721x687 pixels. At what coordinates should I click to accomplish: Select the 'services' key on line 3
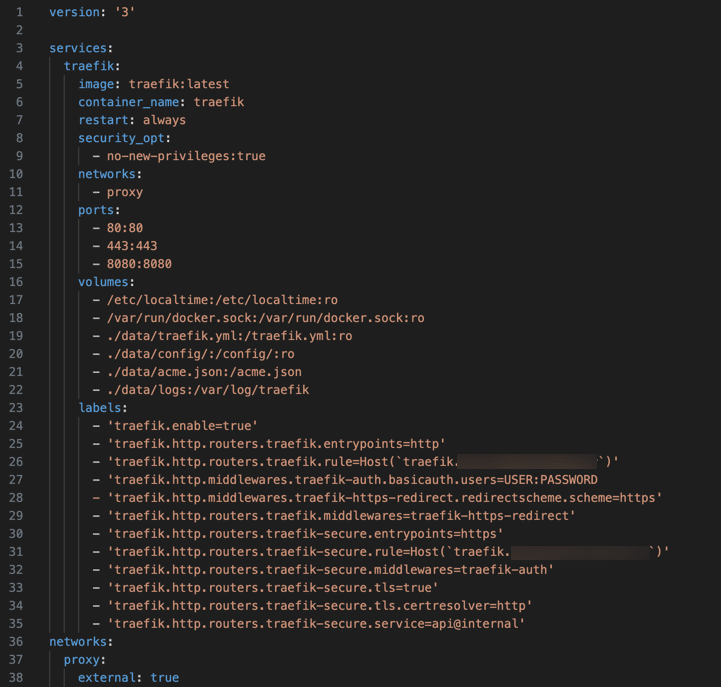(x=78, y=48)
